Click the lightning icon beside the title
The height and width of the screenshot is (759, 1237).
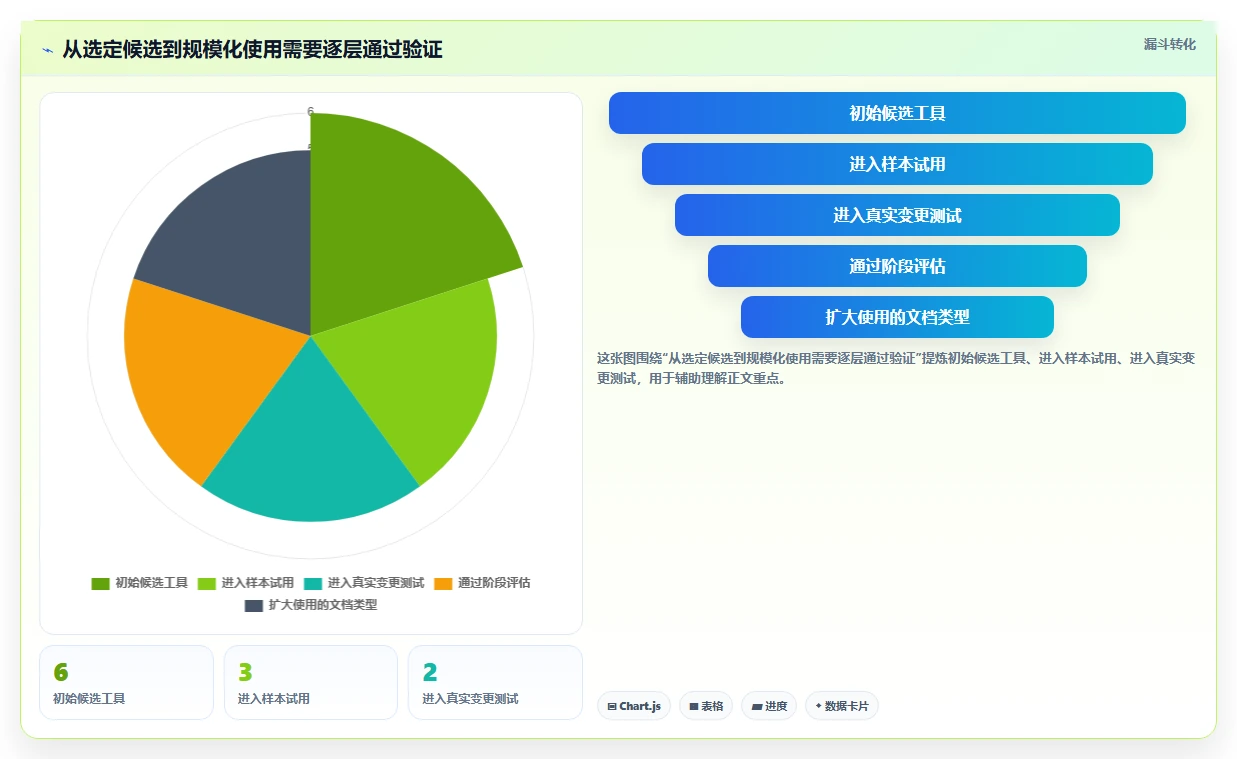point(47,50)
